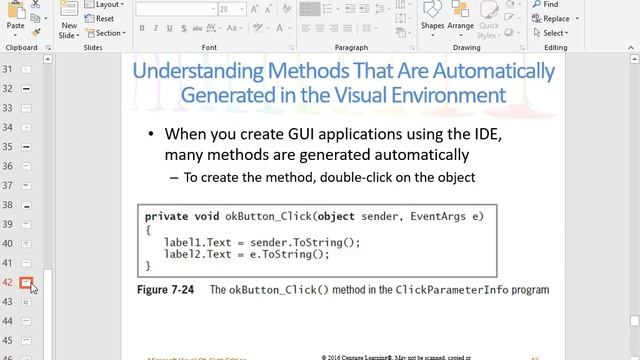Align text left

pos(306,28)
